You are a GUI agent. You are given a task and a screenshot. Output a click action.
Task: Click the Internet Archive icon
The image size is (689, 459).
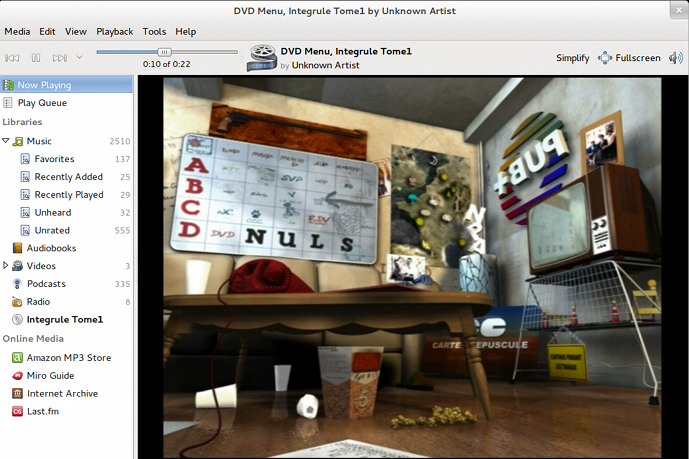coord(17,394)
